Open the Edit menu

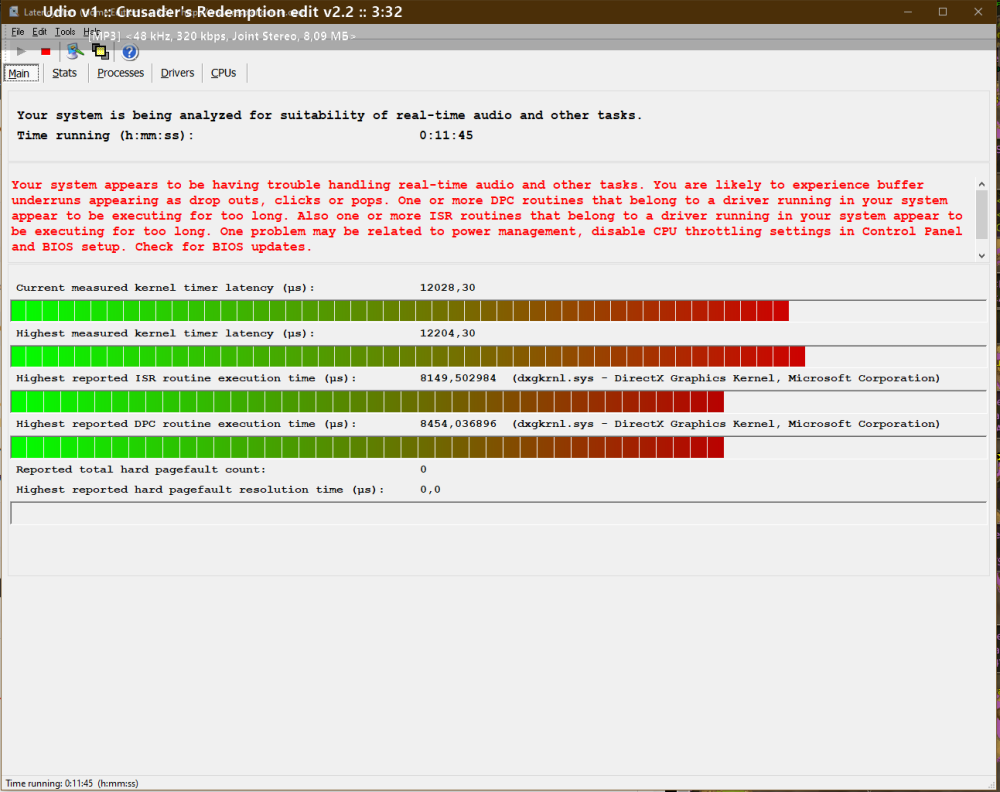click(39, 32)
